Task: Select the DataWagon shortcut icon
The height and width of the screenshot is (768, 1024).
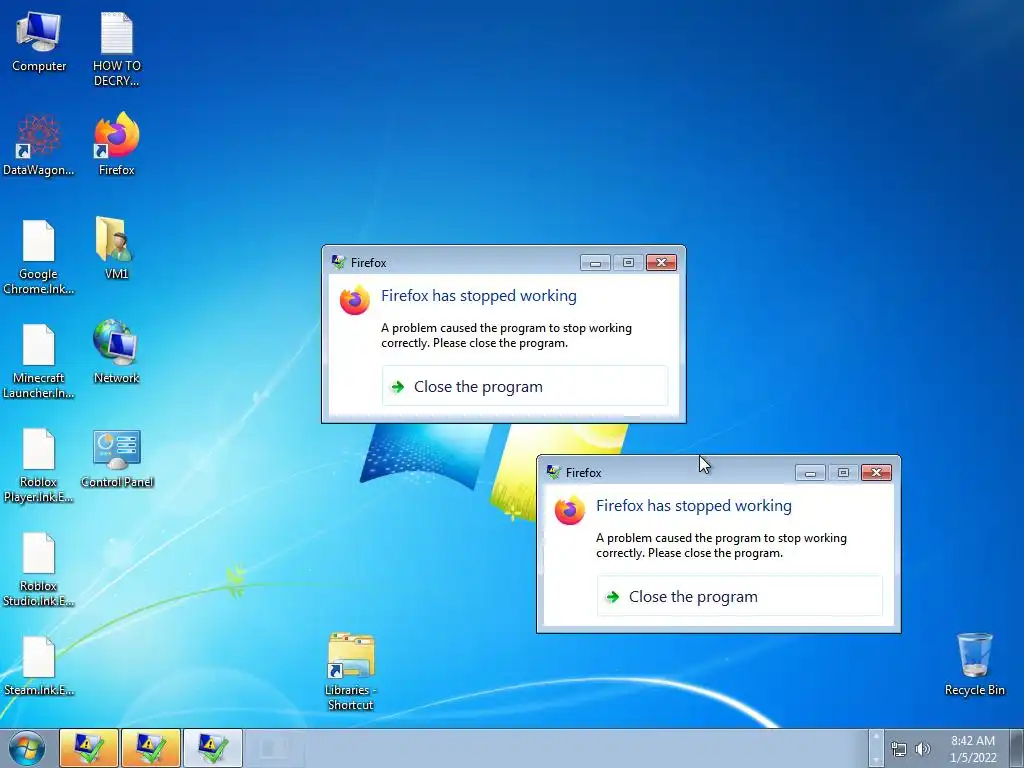Action: [39, 145]
